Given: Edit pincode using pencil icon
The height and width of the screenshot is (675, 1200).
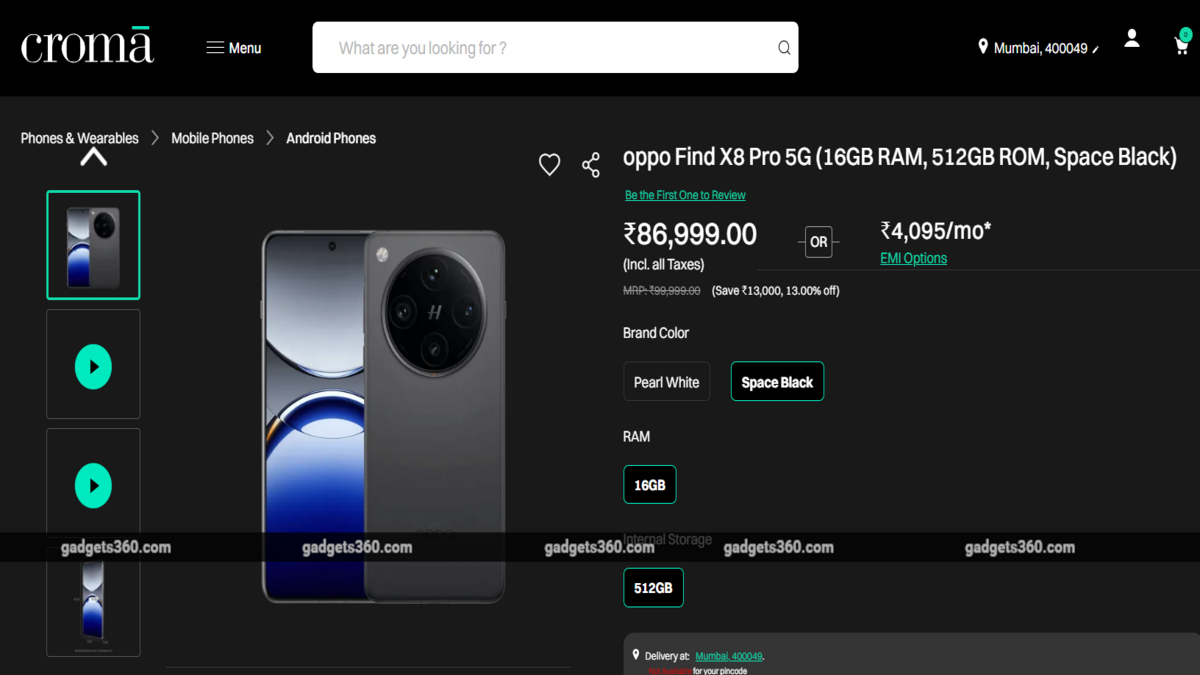Looking at the screenshot, I should pyautogui.click(x=1096, y=50).
